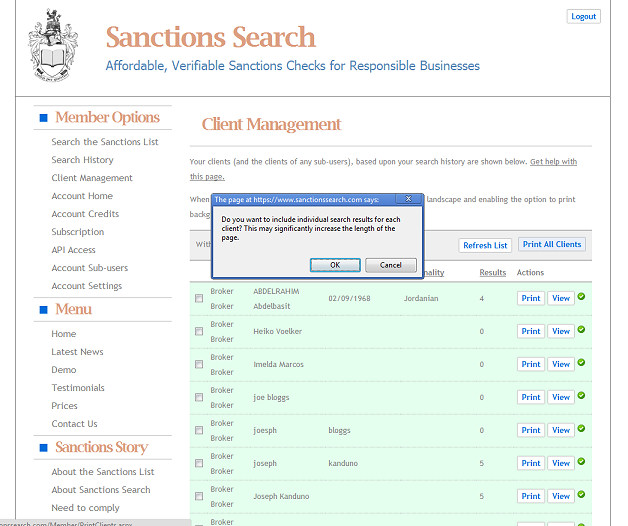Open Search the Sanctions List
Image resolution: width=628 pixels, height=526 pixels.
105,142
